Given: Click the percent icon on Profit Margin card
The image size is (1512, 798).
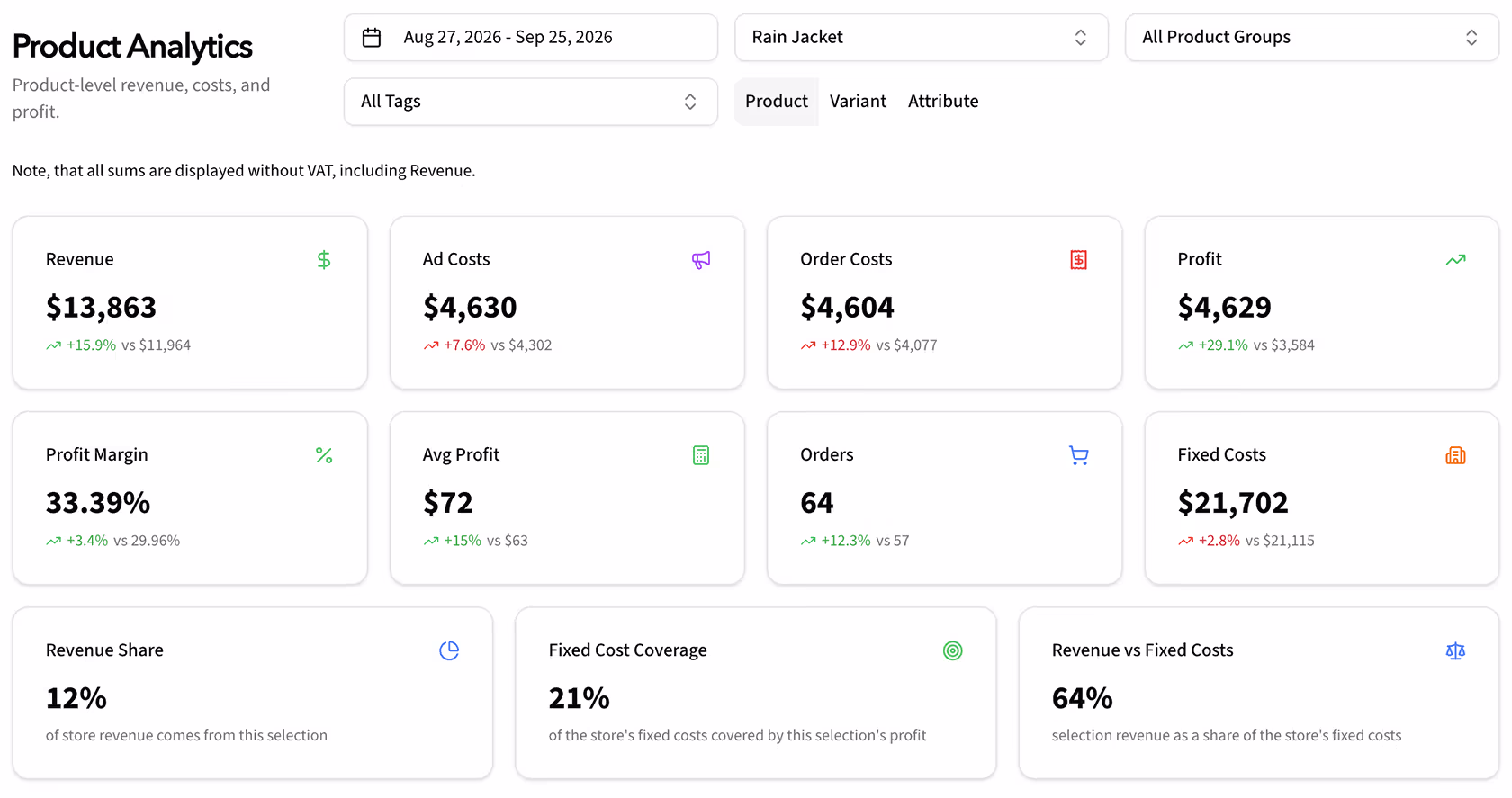Looking at the screenshot, I should point(324,455).
